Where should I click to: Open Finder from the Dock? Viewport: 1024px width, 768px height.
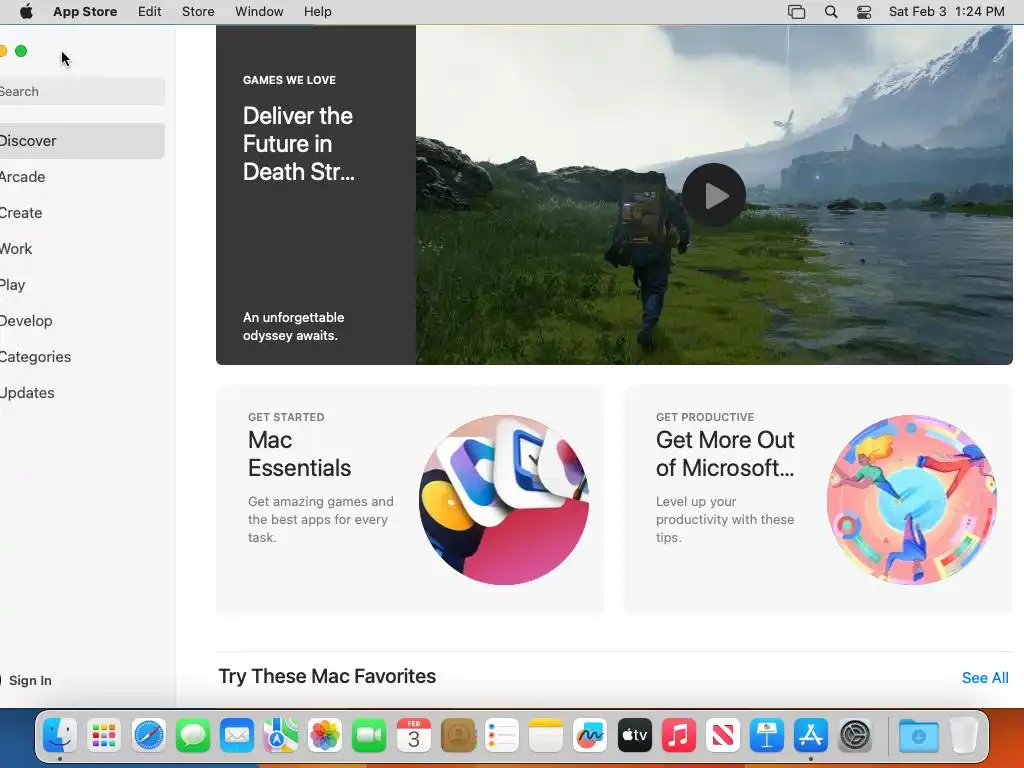[59, 736]
